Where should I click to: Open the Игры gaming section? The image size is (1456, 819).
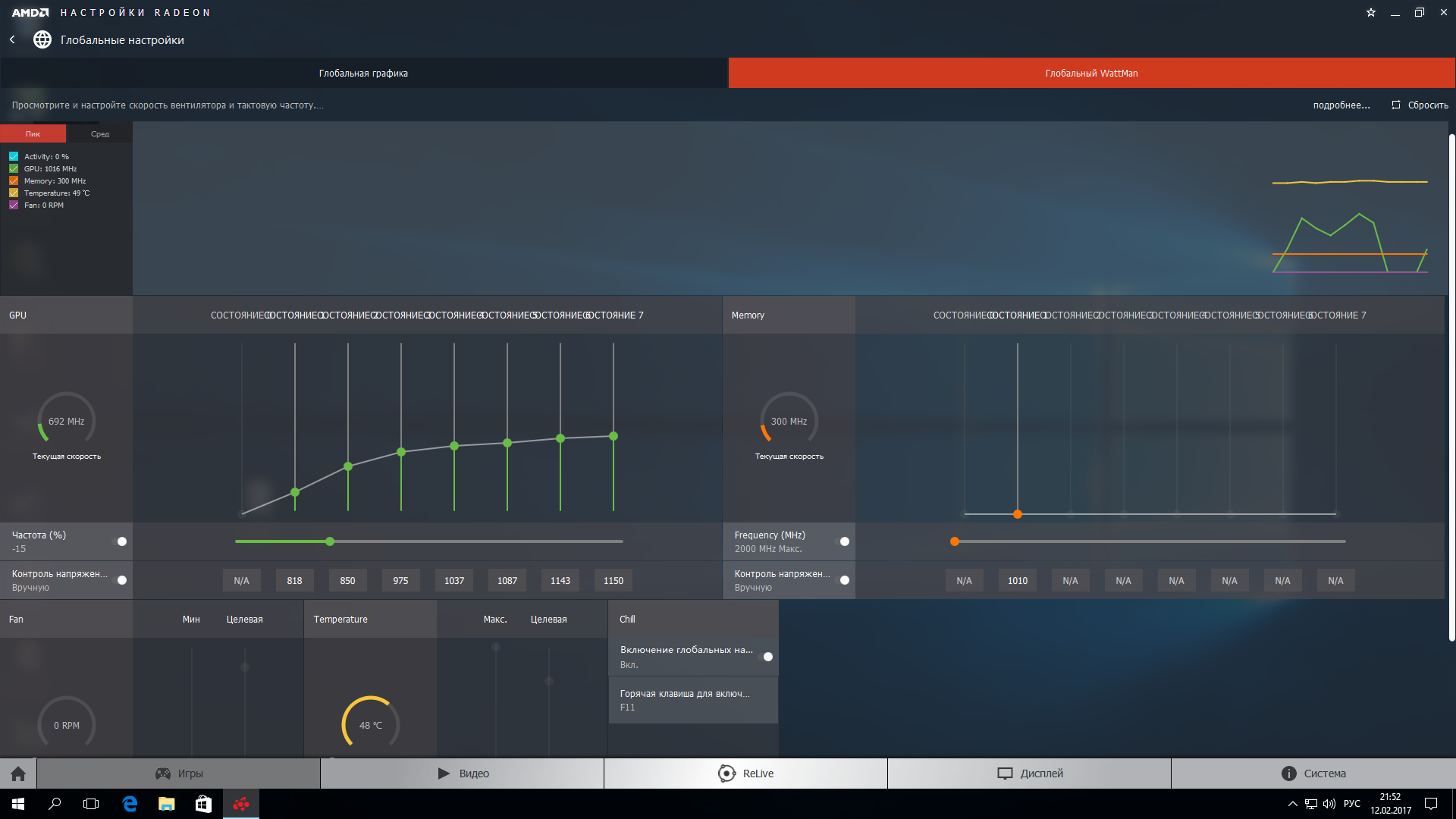(x=179, y=773)
